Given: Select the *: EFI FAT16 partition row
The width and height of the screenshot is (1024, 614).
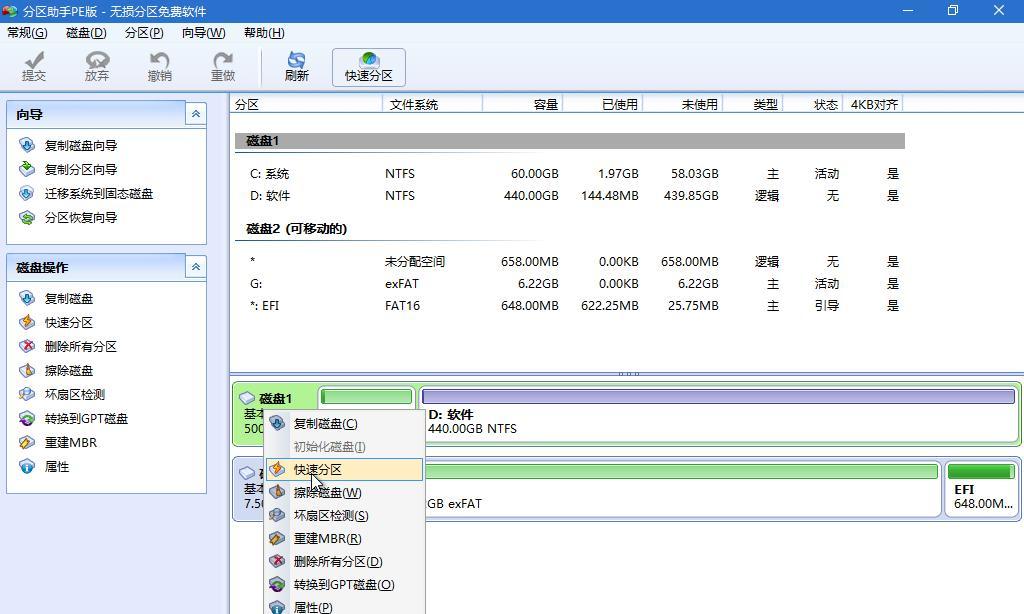Looking at the screenshot, I should point(569,306).
